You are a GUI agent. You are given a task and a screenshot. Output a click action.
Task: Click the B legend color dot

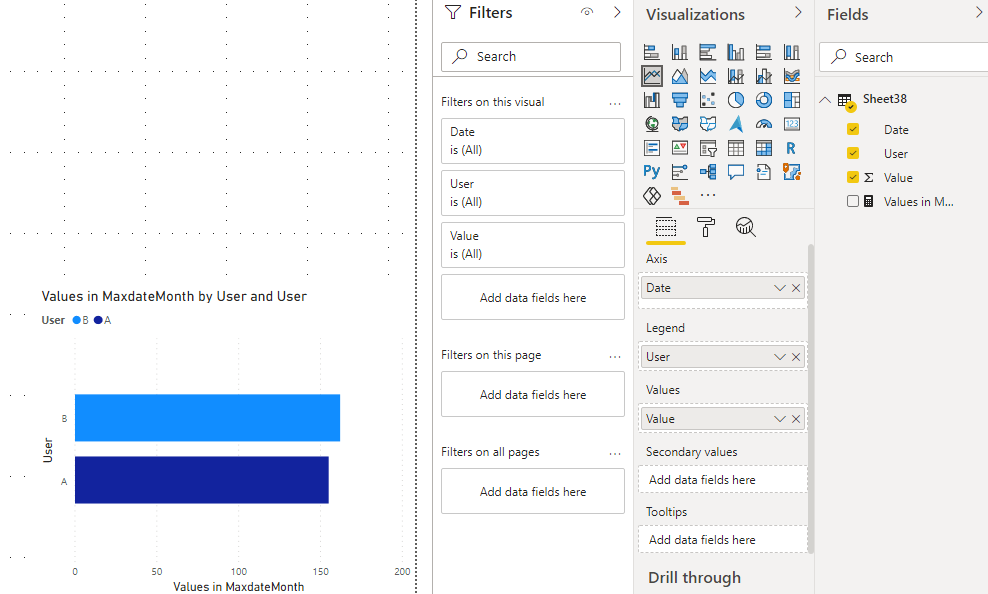(x=77, y=320)
